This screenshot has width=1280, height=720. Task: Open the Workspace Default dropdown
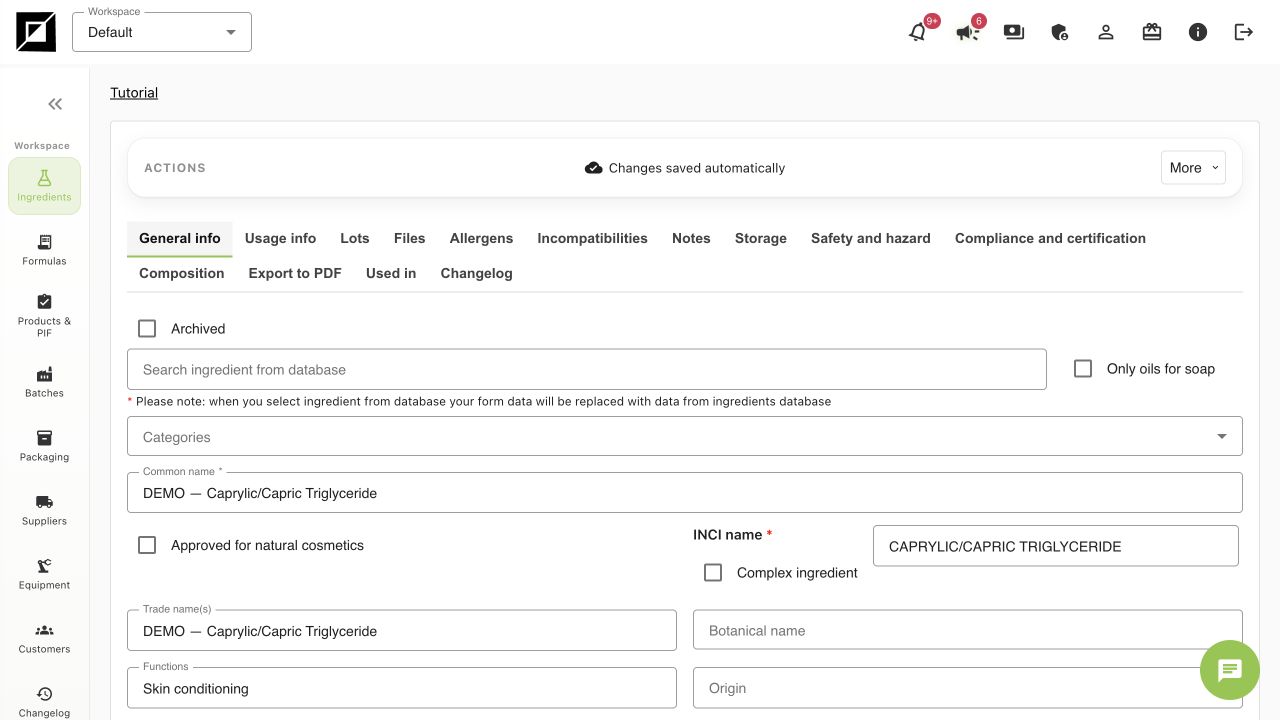tap(162, 32)
